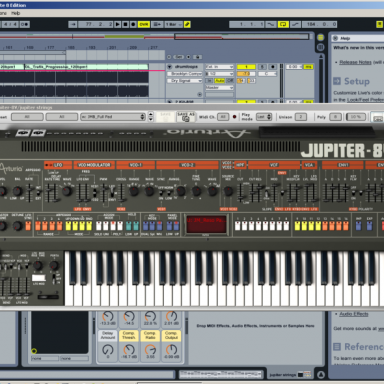Click the Delay Amount macro label
This screenshot has height=384, width=384.
[108, 335]
